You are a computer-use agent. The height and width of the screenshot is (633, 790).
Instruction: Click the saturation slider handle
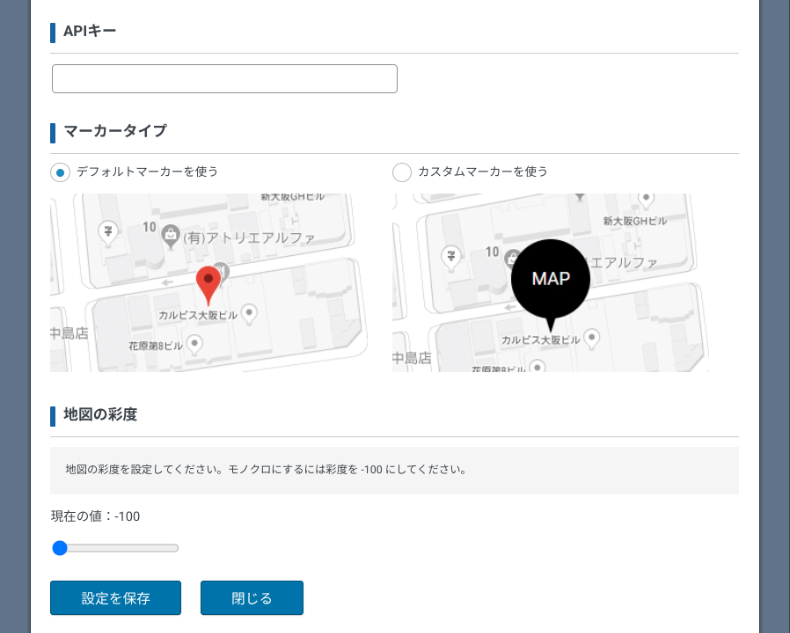(60, 548)
